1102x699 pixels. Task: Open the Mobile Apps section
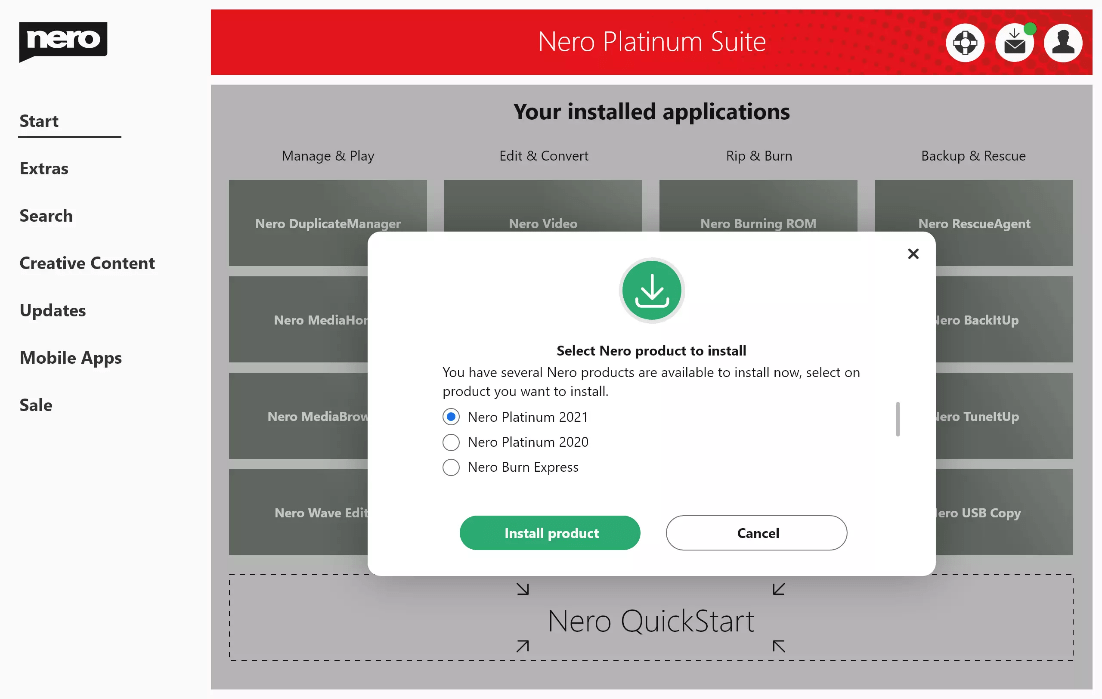click(70, 357)
